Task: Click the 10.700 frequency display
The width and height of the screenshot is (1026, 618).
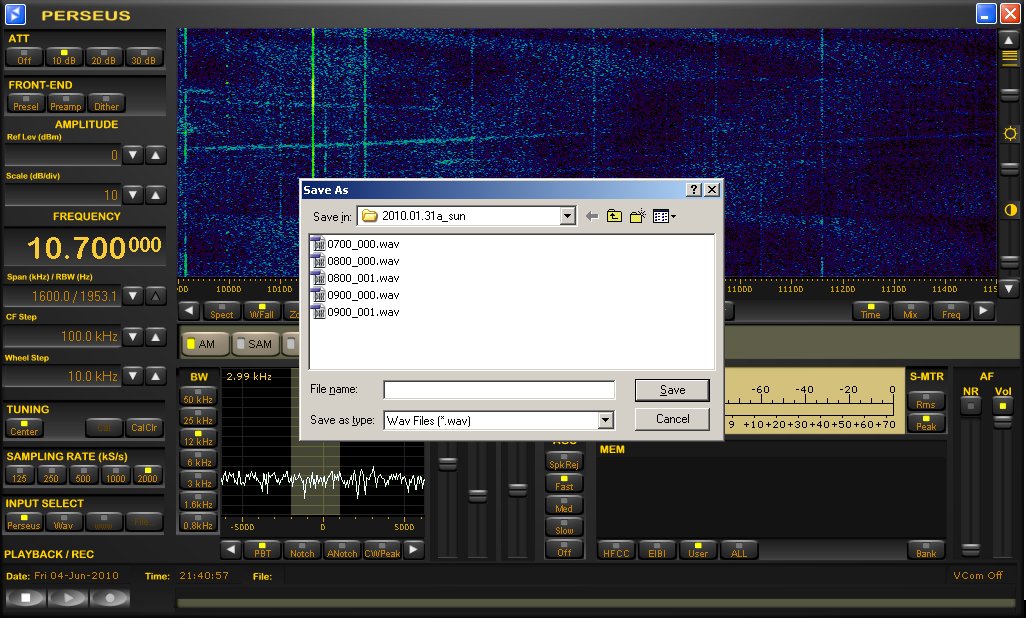Action: pos(85,247)
